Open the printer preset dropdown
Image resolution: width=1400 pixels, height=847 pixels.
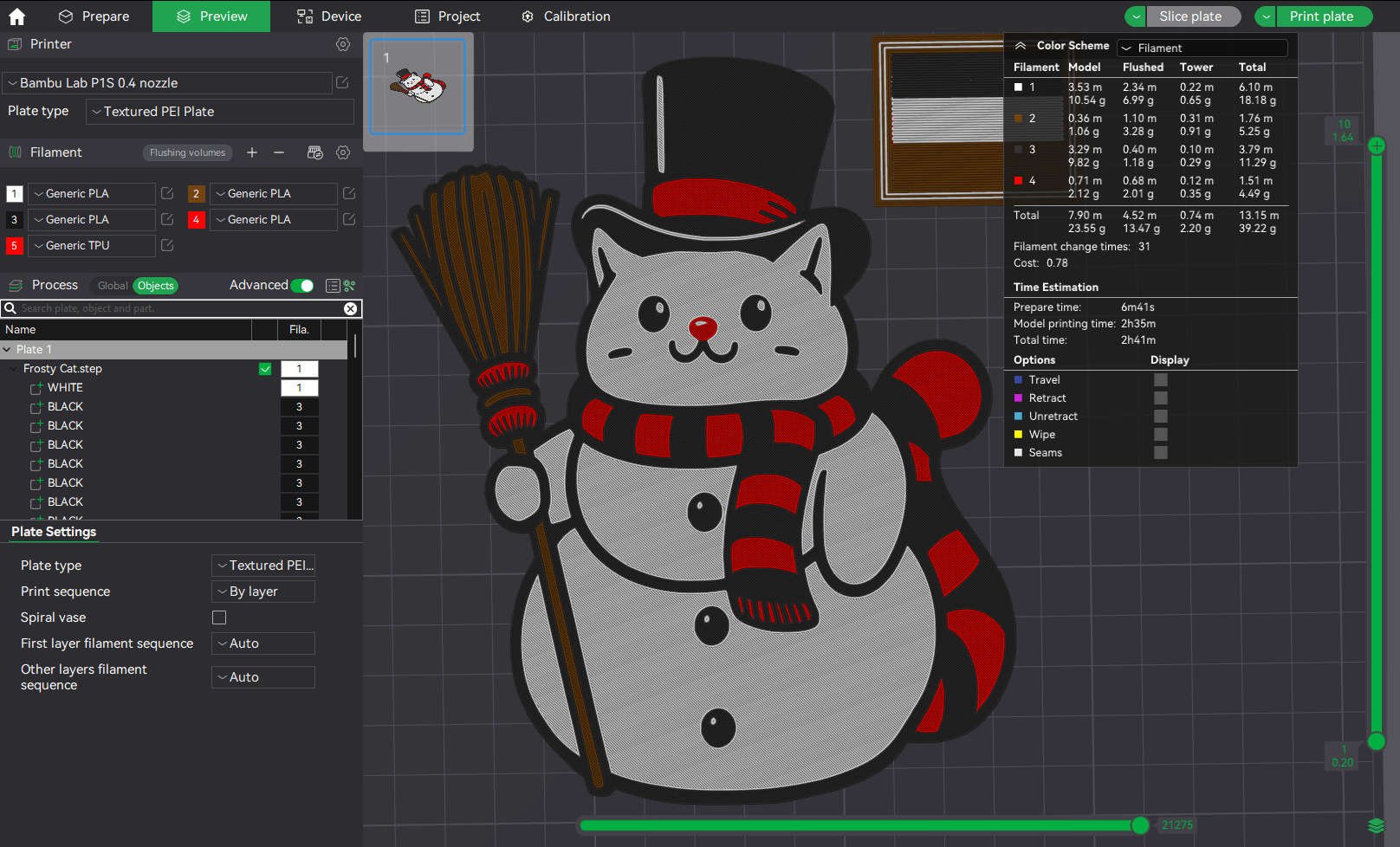tap(168, 83)
